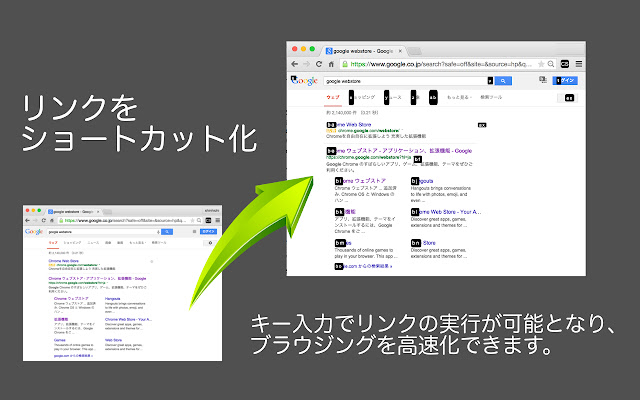640x400 pixels.
Task: Go back in the small browser window
Action: coord(27,220)
